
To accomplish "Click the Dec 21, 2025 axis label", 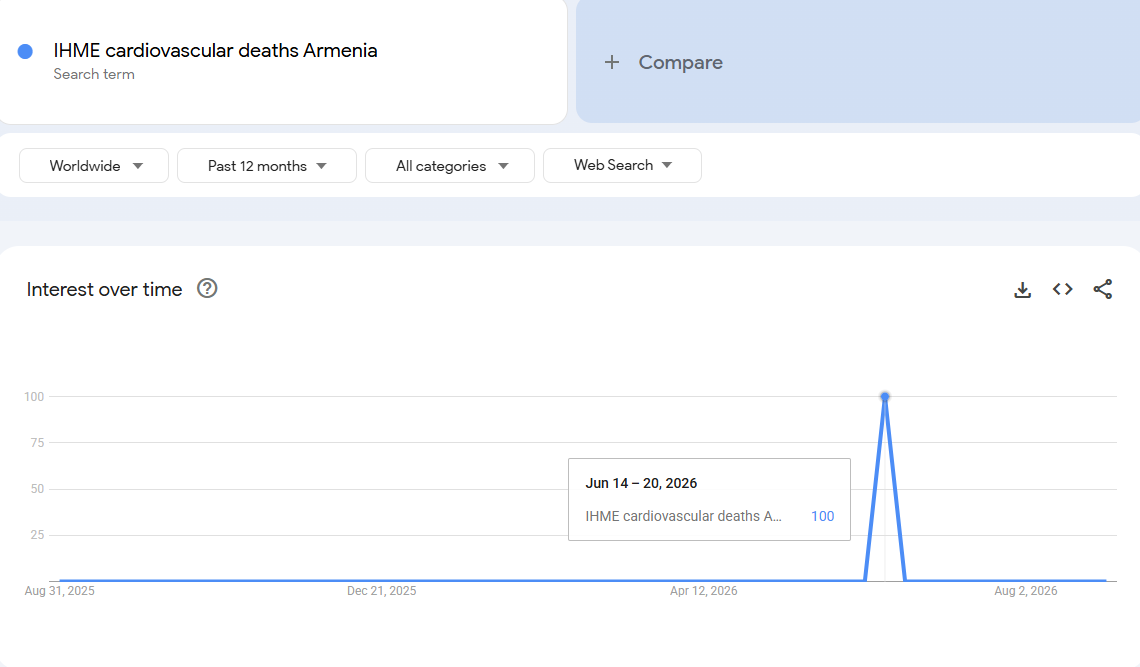I will point(382,591).
